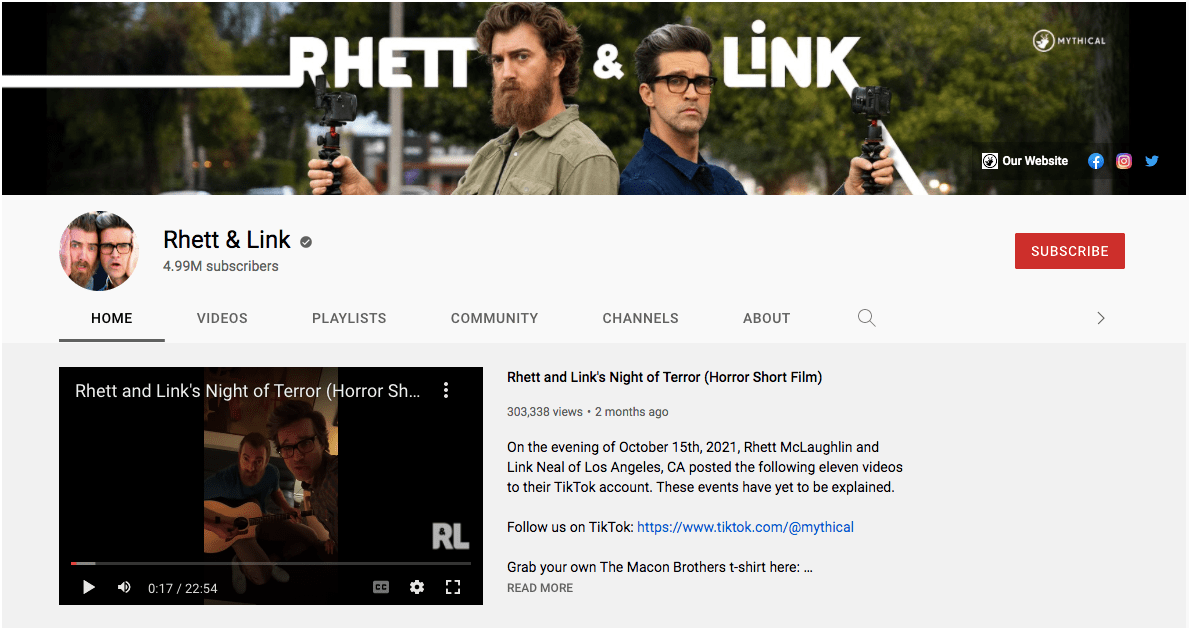Click the verified badge next to channel name
The width and height of the screenshot is (1189, 628).
(306, 242)
